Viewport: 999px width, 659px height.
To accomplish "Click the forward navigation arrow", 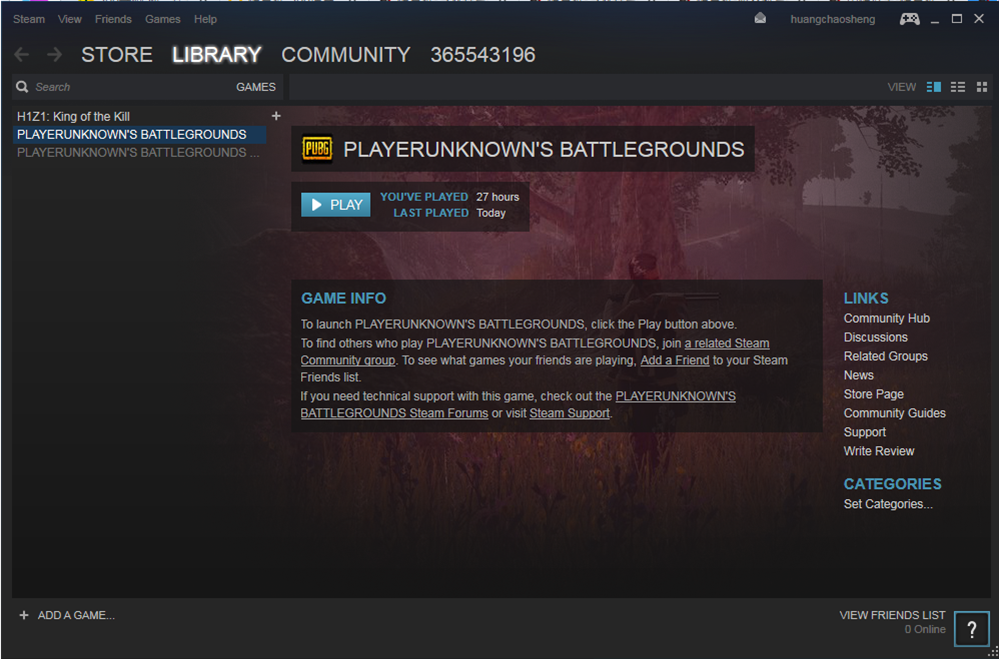I will (54, 55).
